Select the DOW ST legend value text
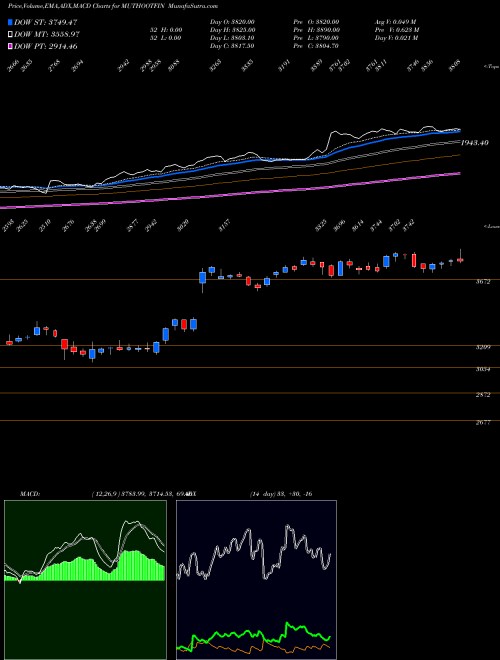 (x=45, y=22)
